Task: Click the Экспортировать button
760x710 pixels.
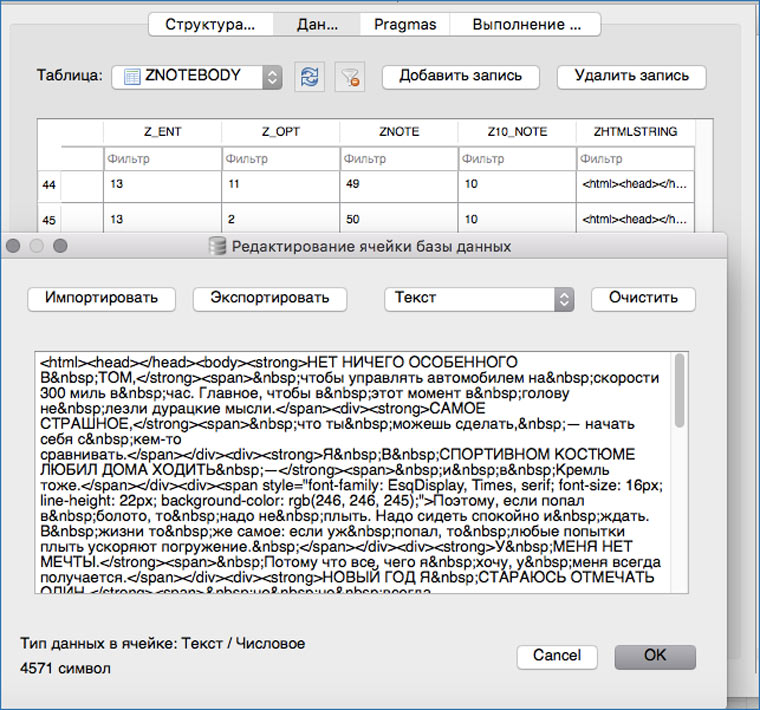Action: (x=269, y=299)
